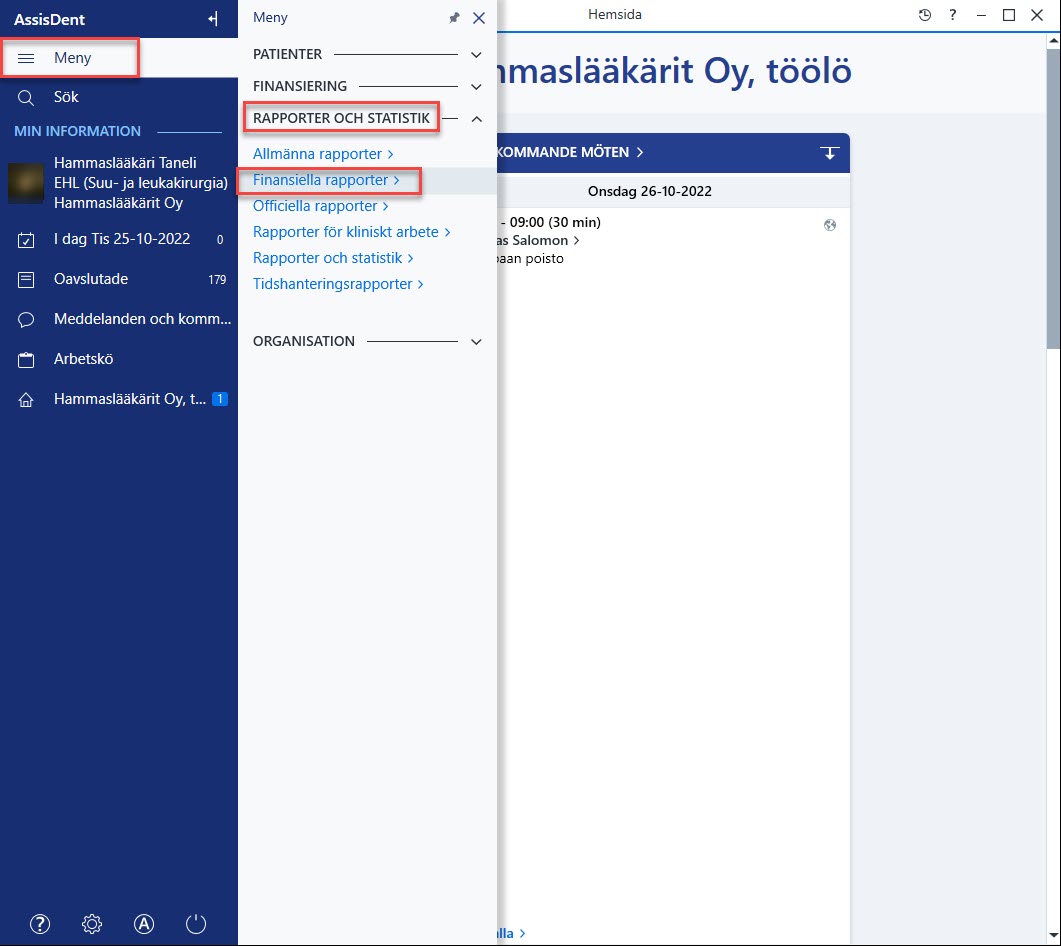Click the Arbetskö queue icon
This screenshot has width=1061, height=946.
coord(26,359)
